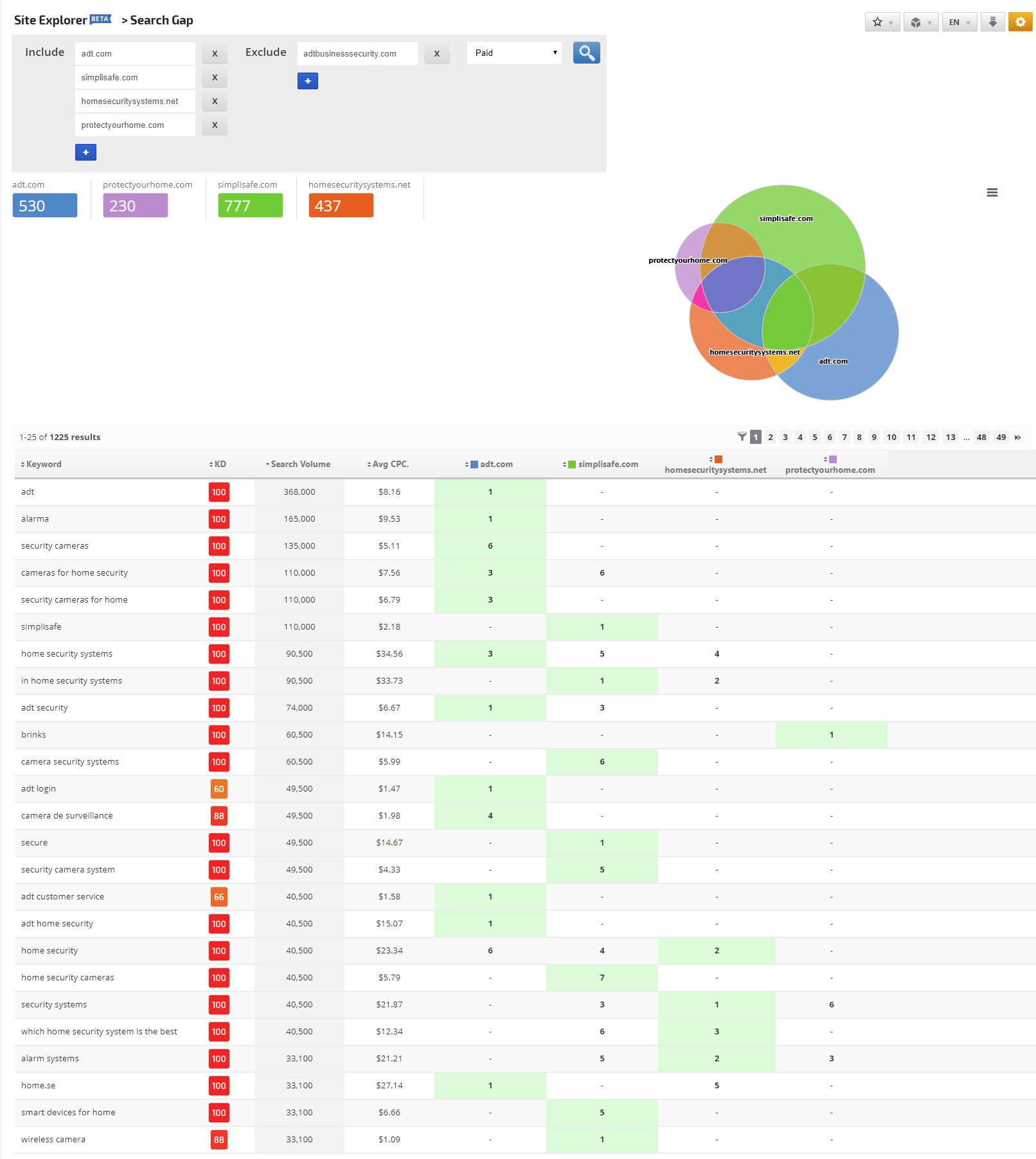
Task: Jump to last results page 49
Action: pos(1001,438)
